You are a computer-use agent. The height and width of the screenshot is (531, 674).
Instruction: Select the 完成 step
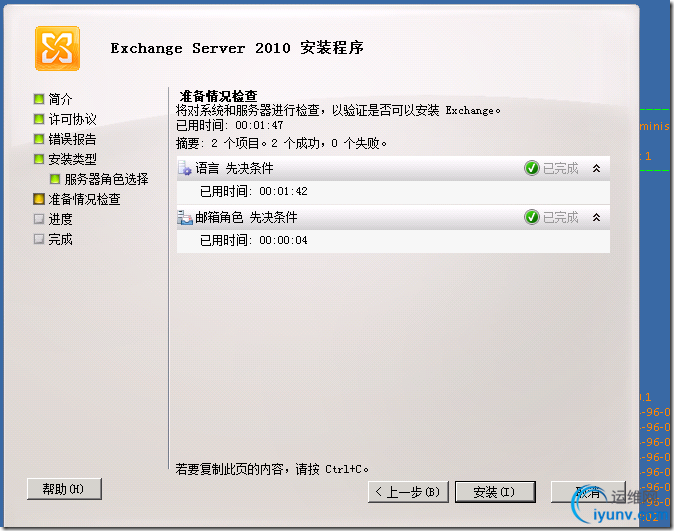(60, 239)
